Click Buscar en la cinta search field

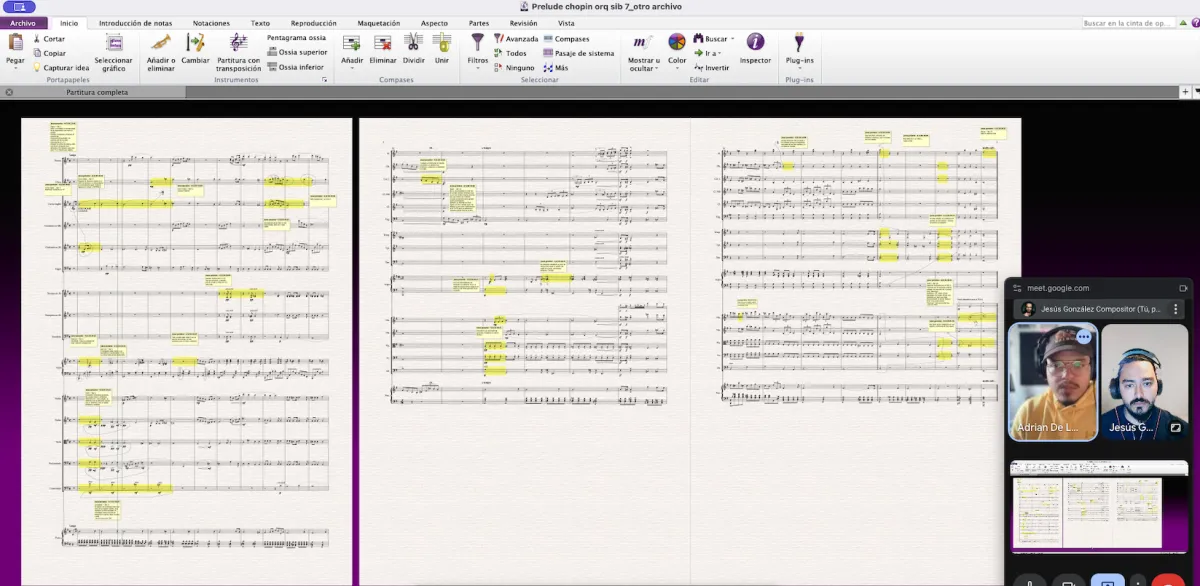[1128, 23]
